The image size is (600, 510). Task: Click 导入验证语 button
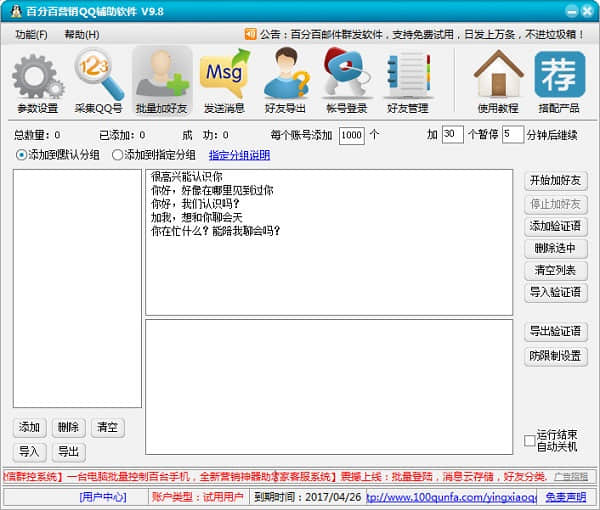(556, 293)
